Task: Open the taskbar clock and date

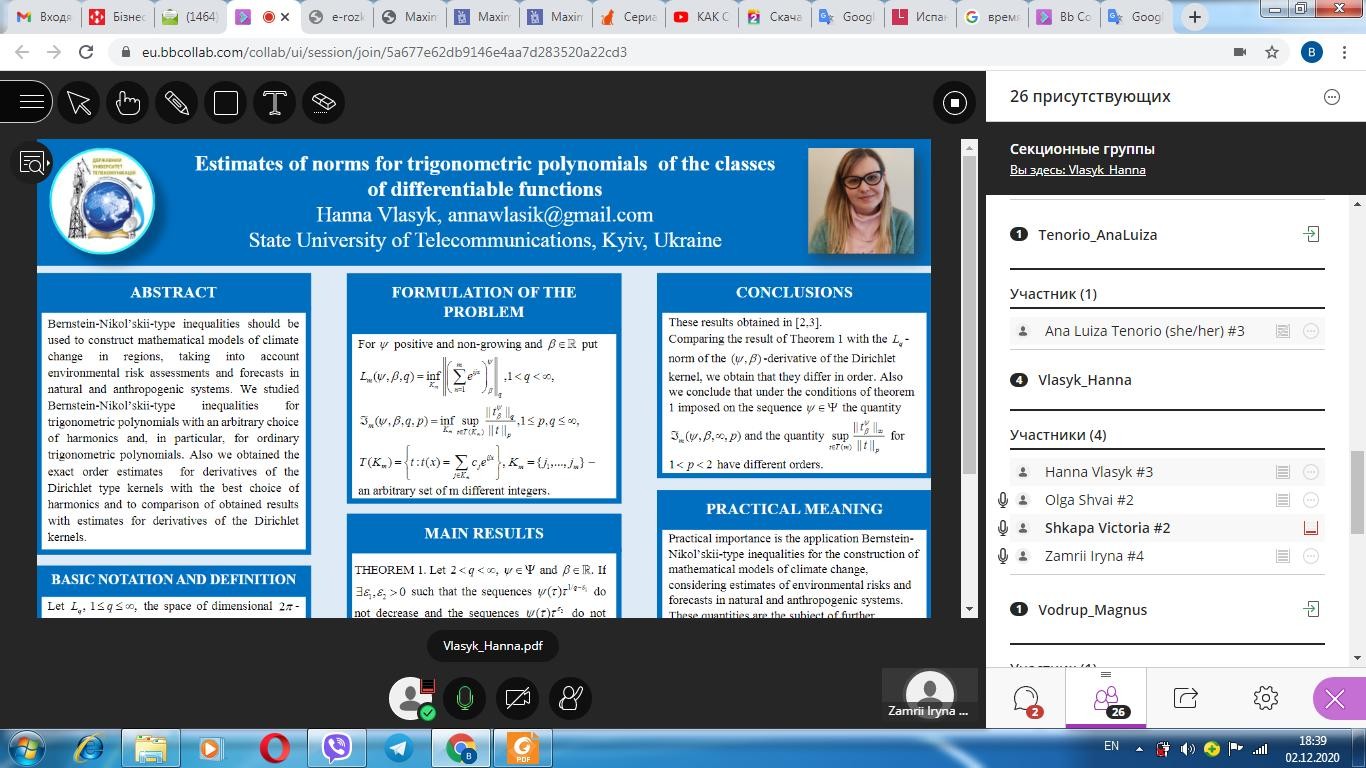Action: [1313, 748]
